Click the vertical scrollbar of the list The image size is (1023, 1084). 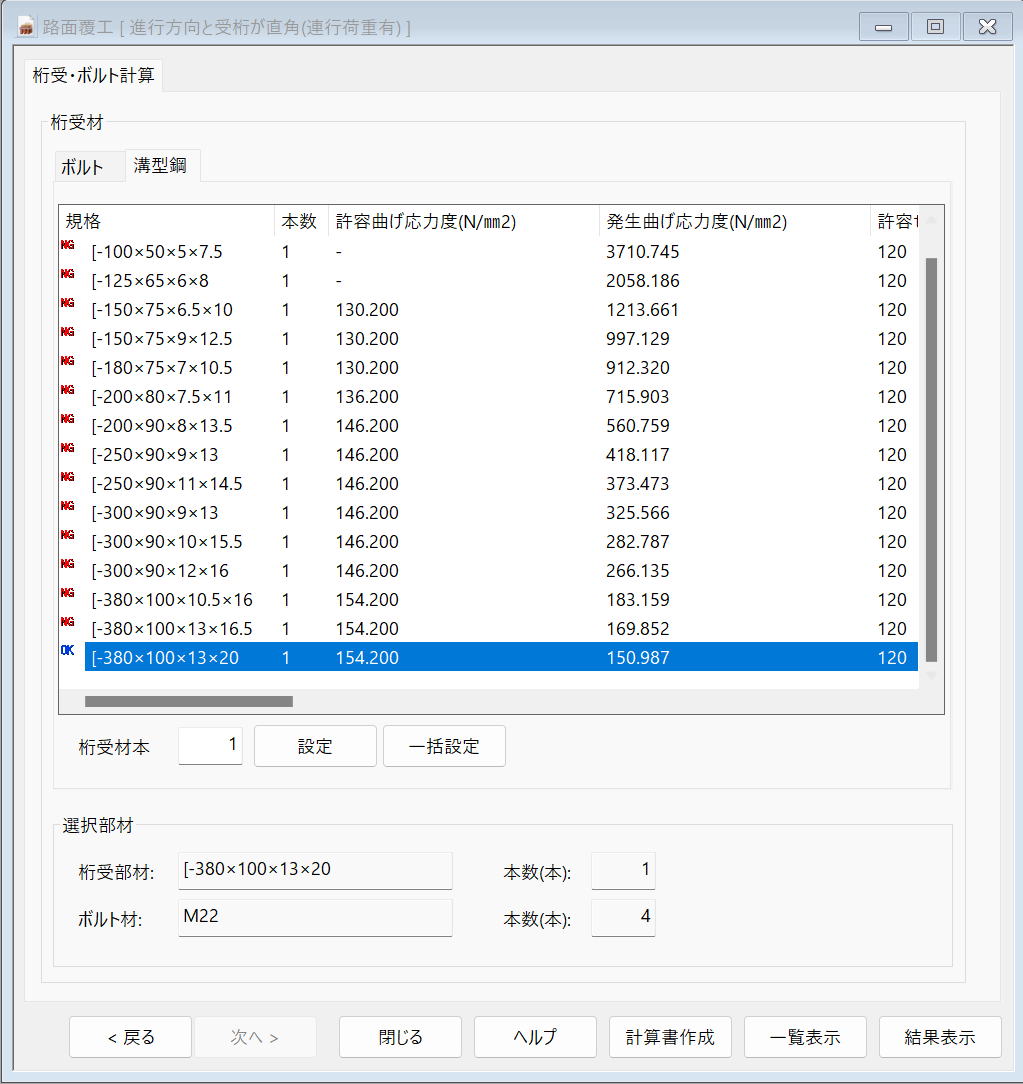[931, 458]
